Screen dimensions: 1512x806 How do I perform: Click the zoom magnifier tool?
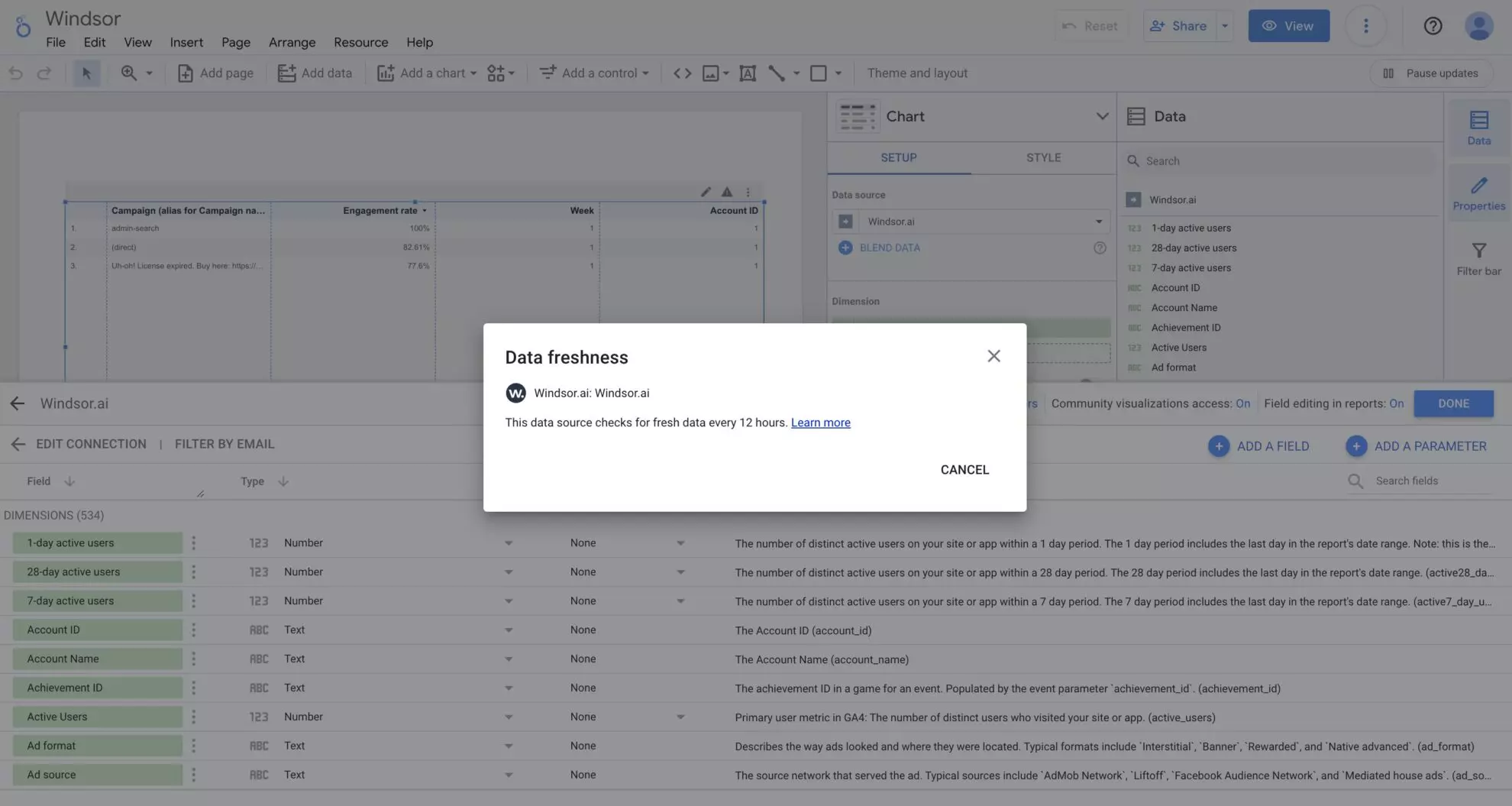[x=129, y=73]
